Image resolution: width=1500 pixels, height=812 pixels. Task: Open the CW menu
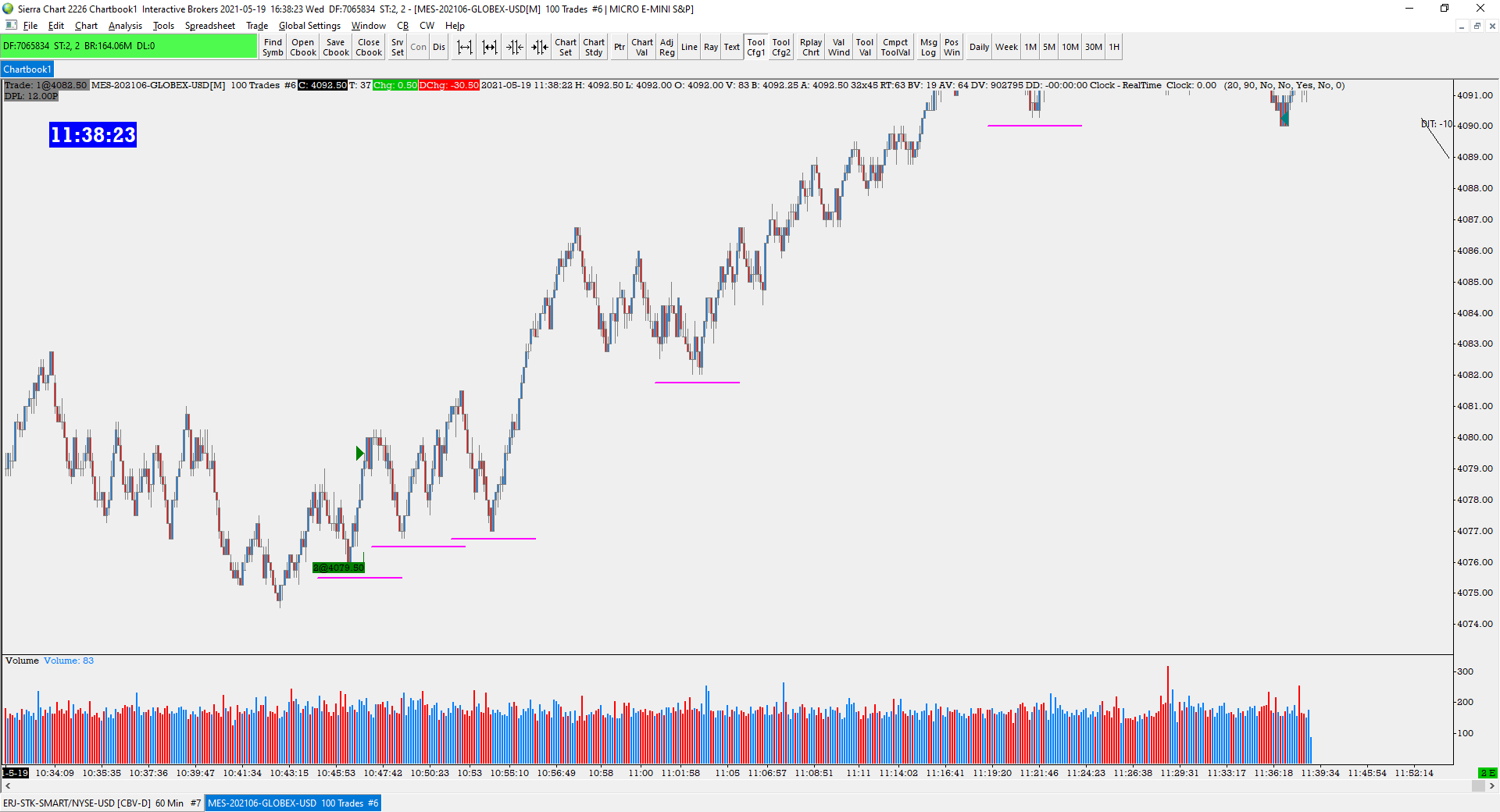(x=427, y=26)
